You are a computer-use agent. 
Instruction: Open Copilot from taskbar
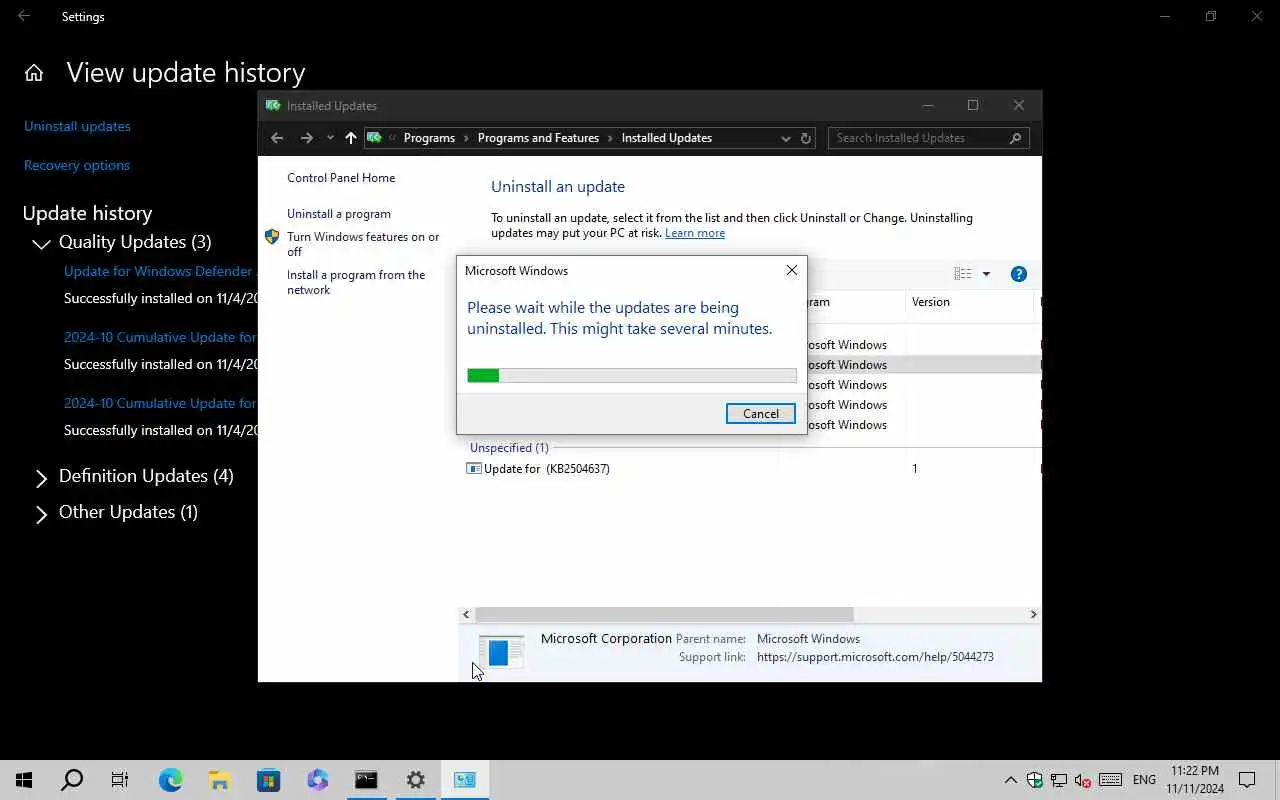tap(318, 780)
